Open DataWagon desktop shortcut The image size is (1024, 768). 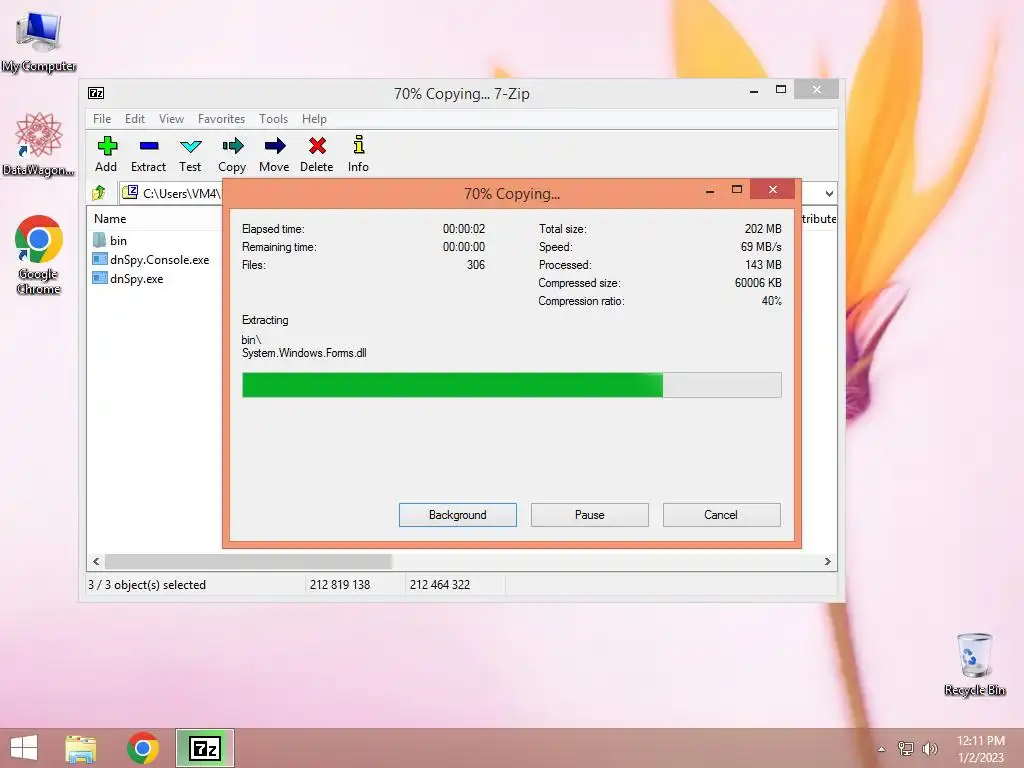tap(39, 144)
